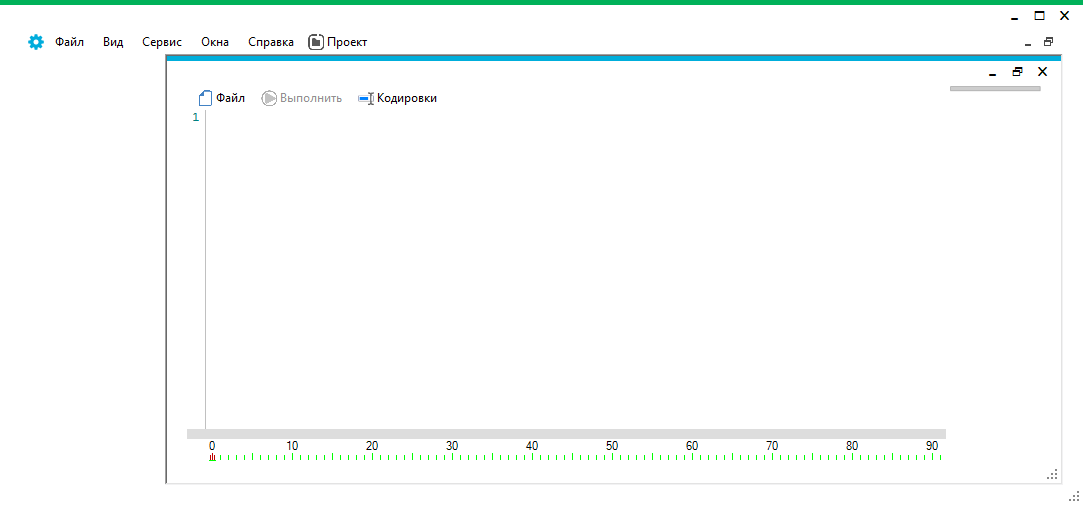Restore the inner editor window size
The width and height of the screenshot is (1083, 505).
click(1017, 72)
